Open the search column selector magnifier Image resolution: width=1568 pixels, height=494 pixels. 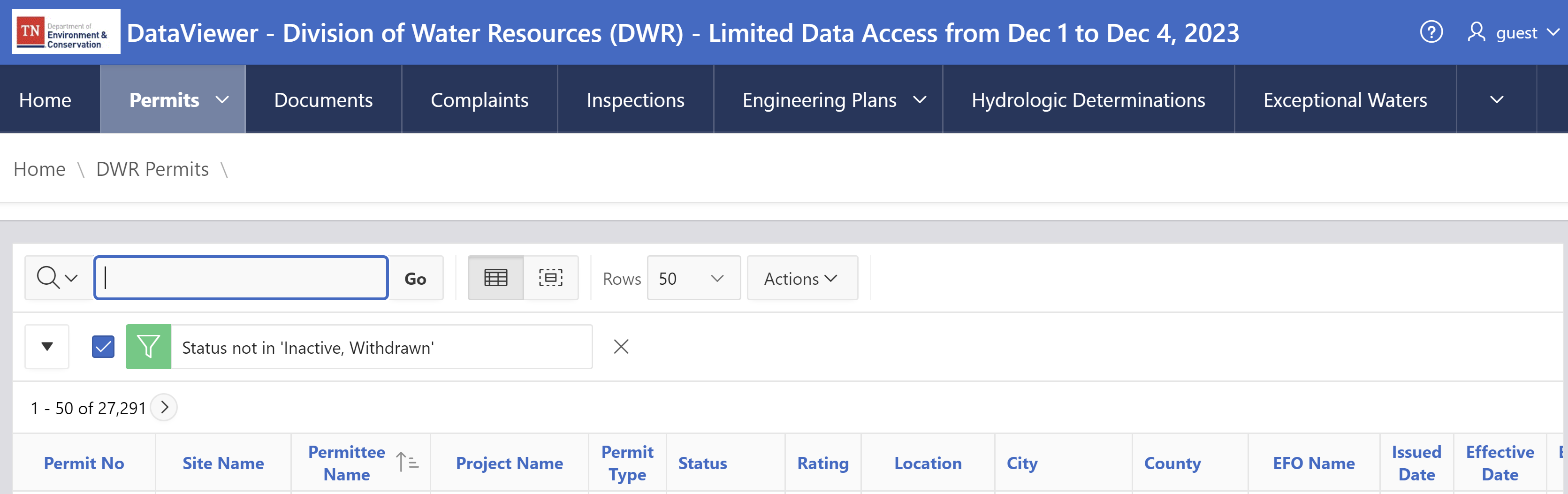(x=58, y=278)
